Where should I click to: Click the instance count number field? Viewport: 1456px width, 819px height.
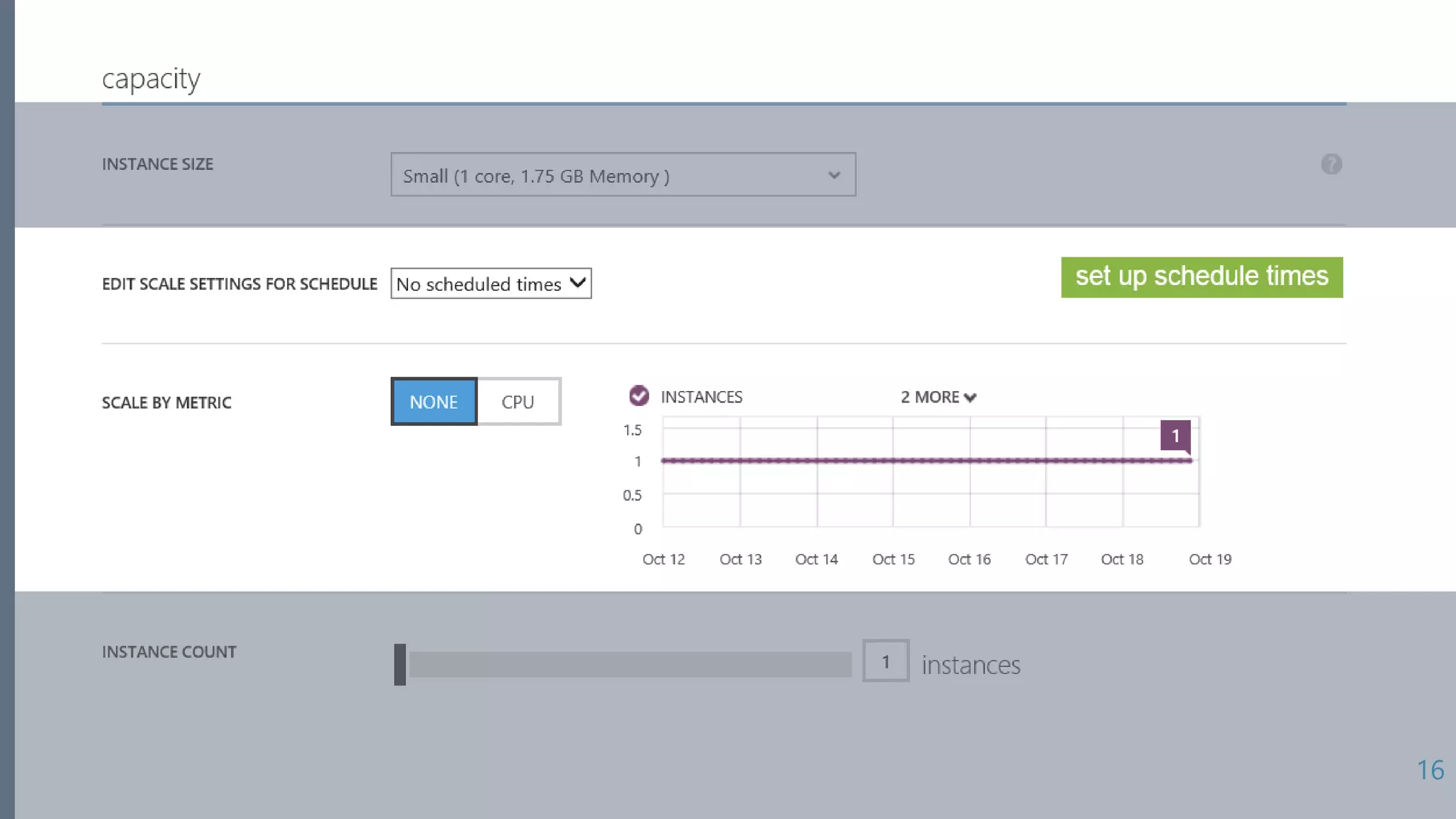pyautogui.click(x=885, y=661)
